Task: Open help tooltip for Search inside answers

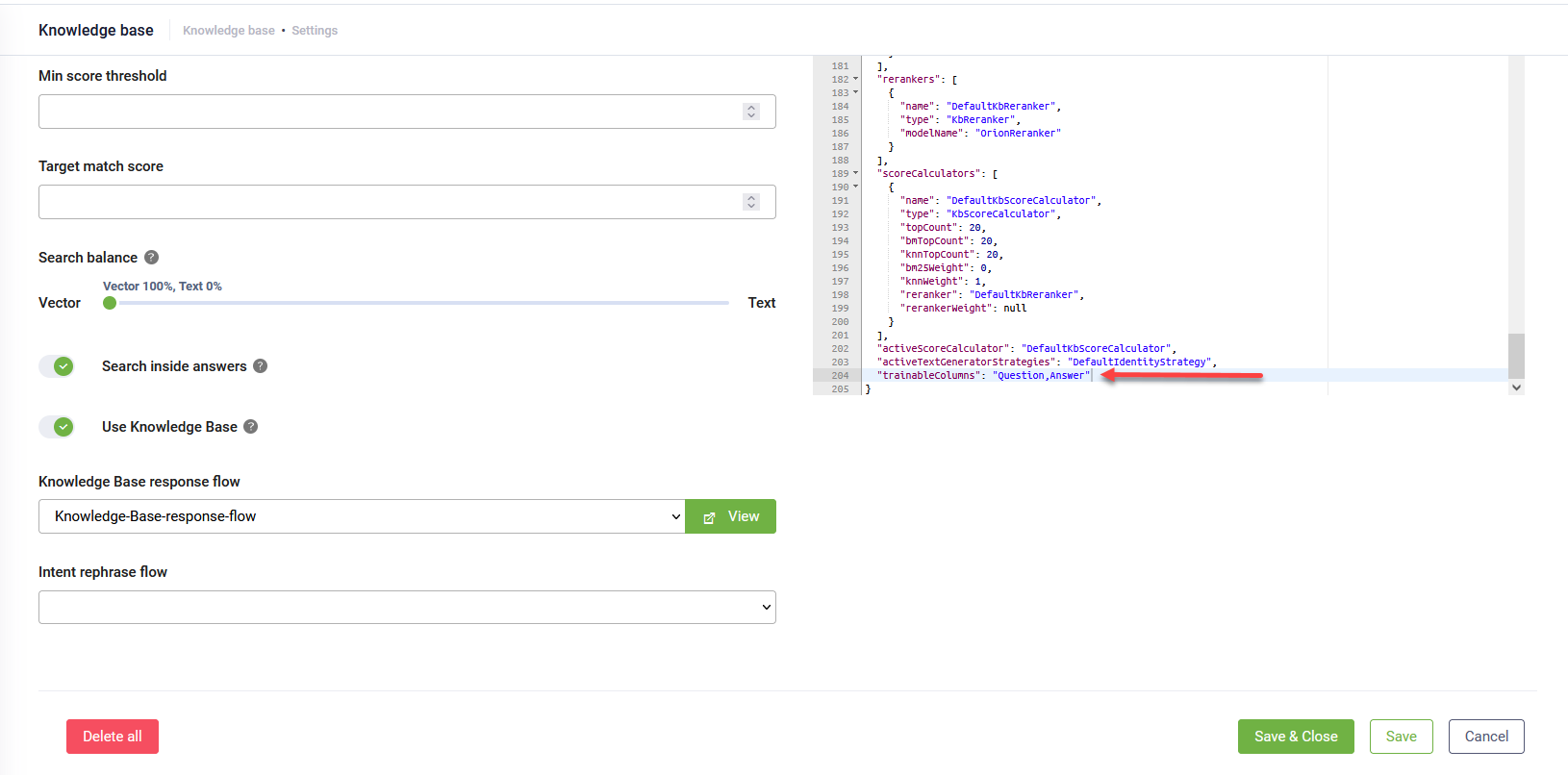Action: coord(260,366)
